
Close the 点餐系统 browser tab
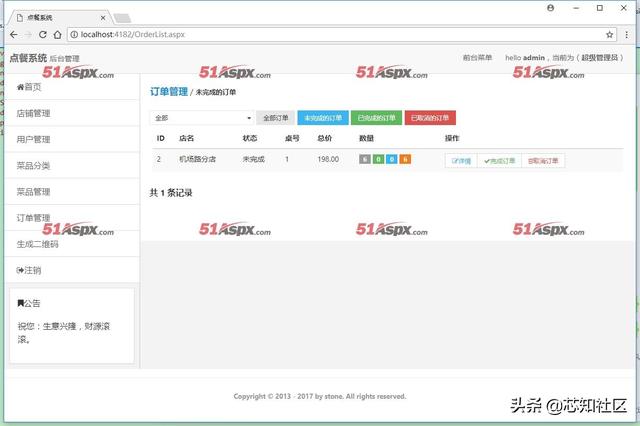pyautogui.click(x=103, y=18)
